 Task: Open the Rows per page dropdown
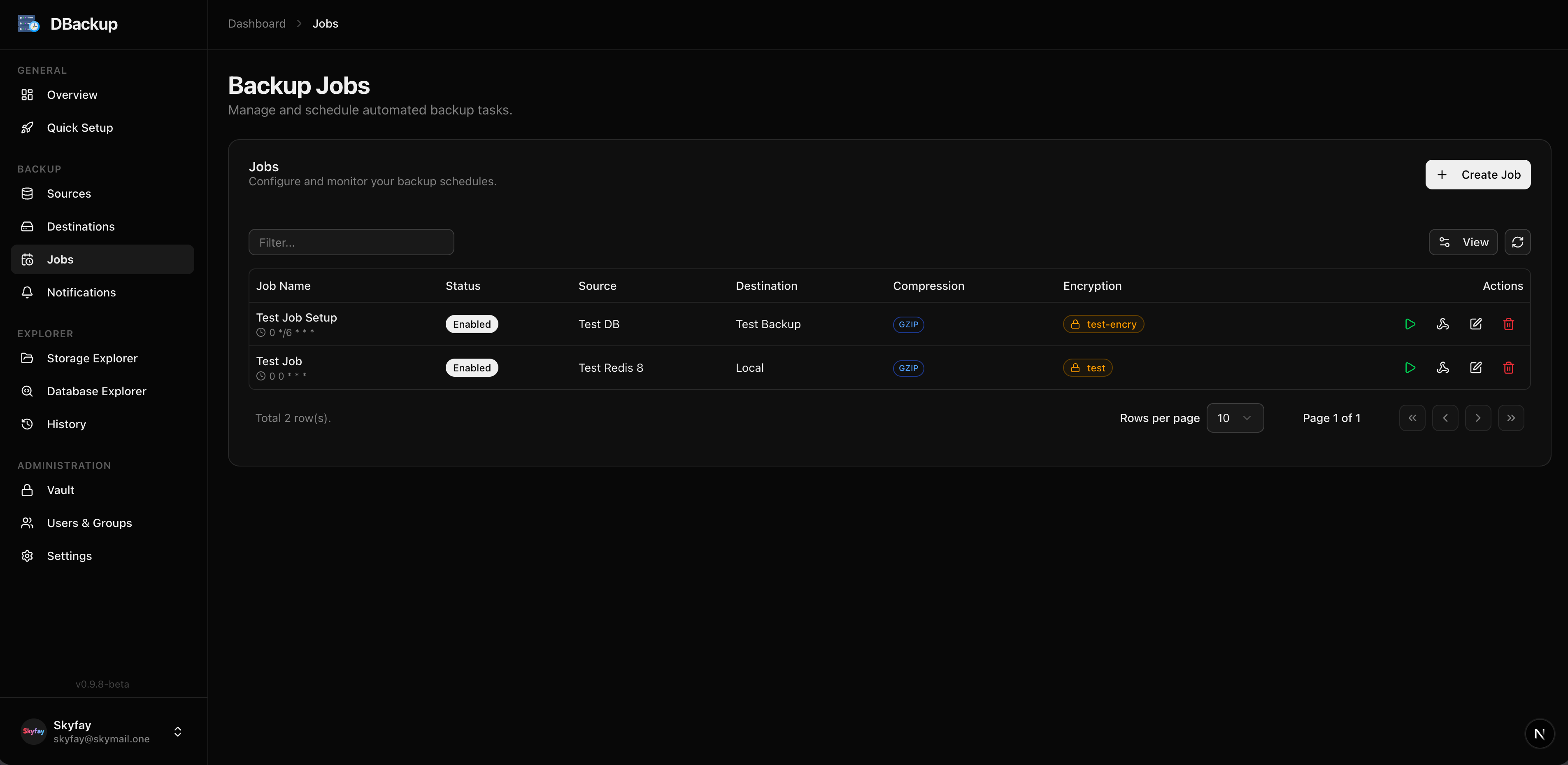click(1234, 418)
